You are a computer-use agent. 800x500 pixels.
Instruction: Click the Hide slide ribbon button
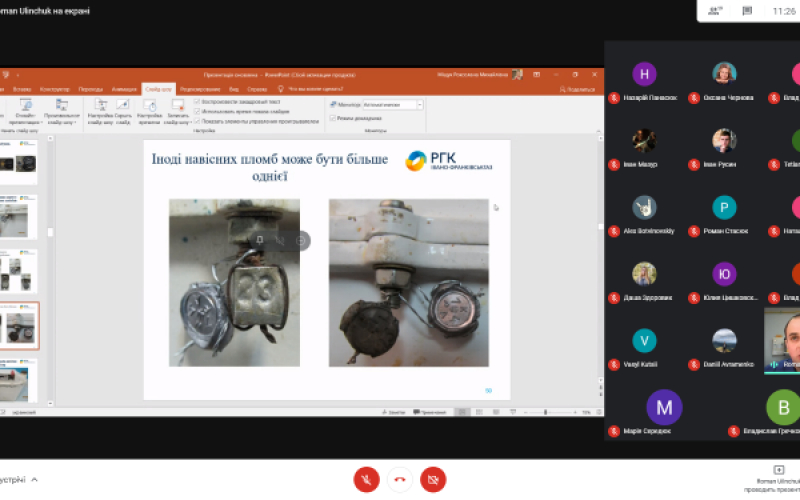[123, 112]
